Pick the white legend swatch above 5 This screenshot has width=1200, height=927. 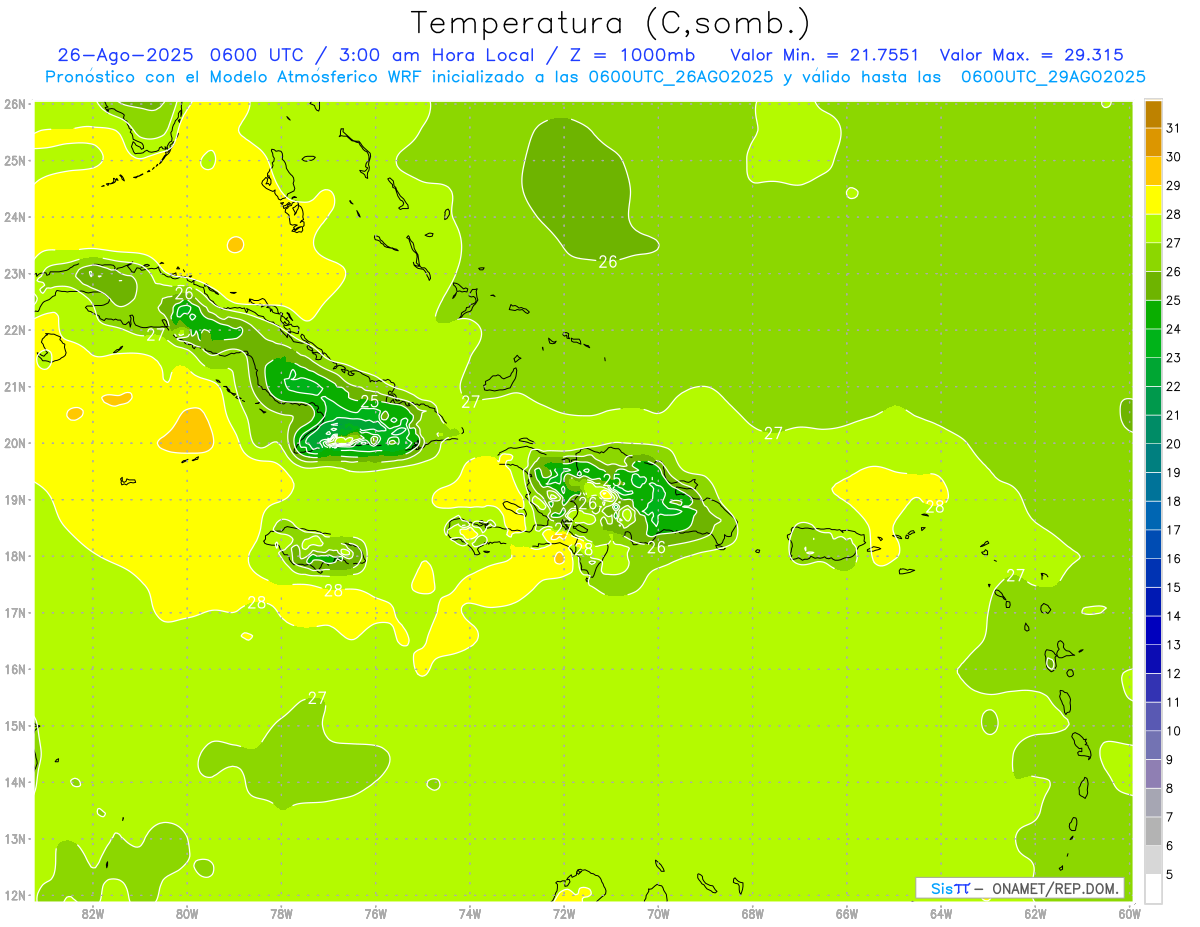tap(1153, 888)
